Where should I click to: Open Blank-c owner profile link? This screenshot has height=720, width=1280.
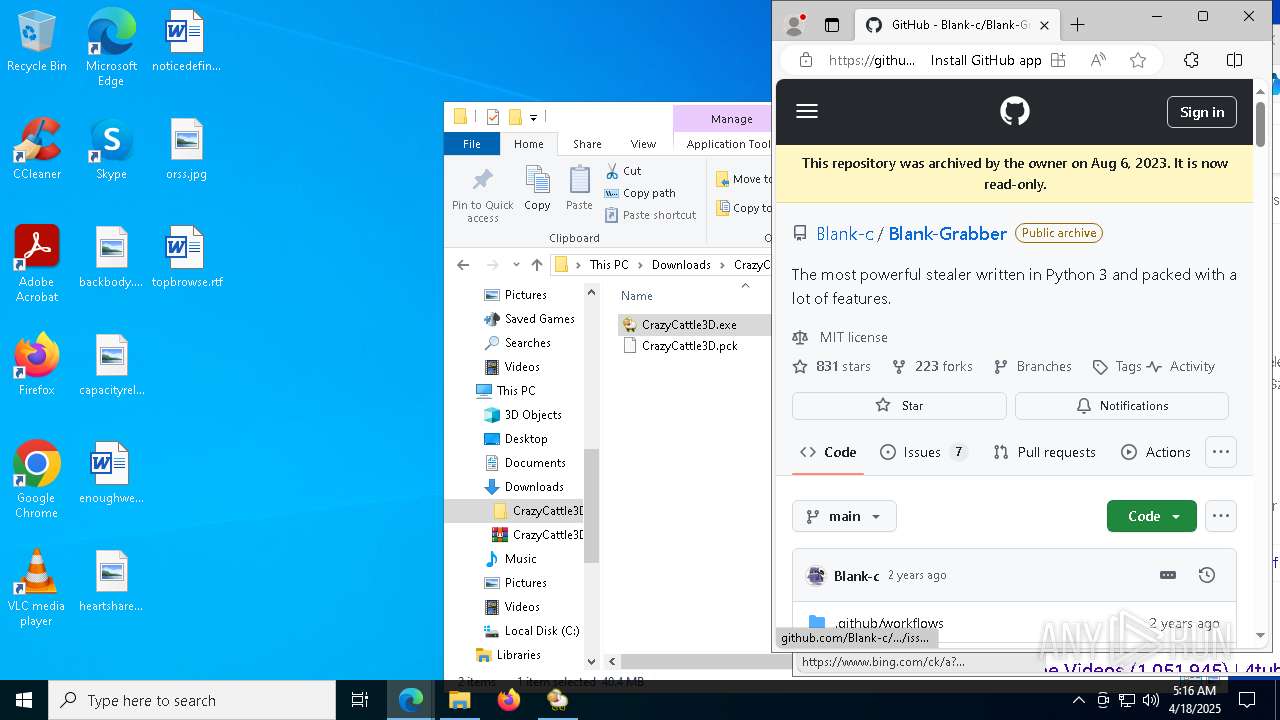(844, 233)
